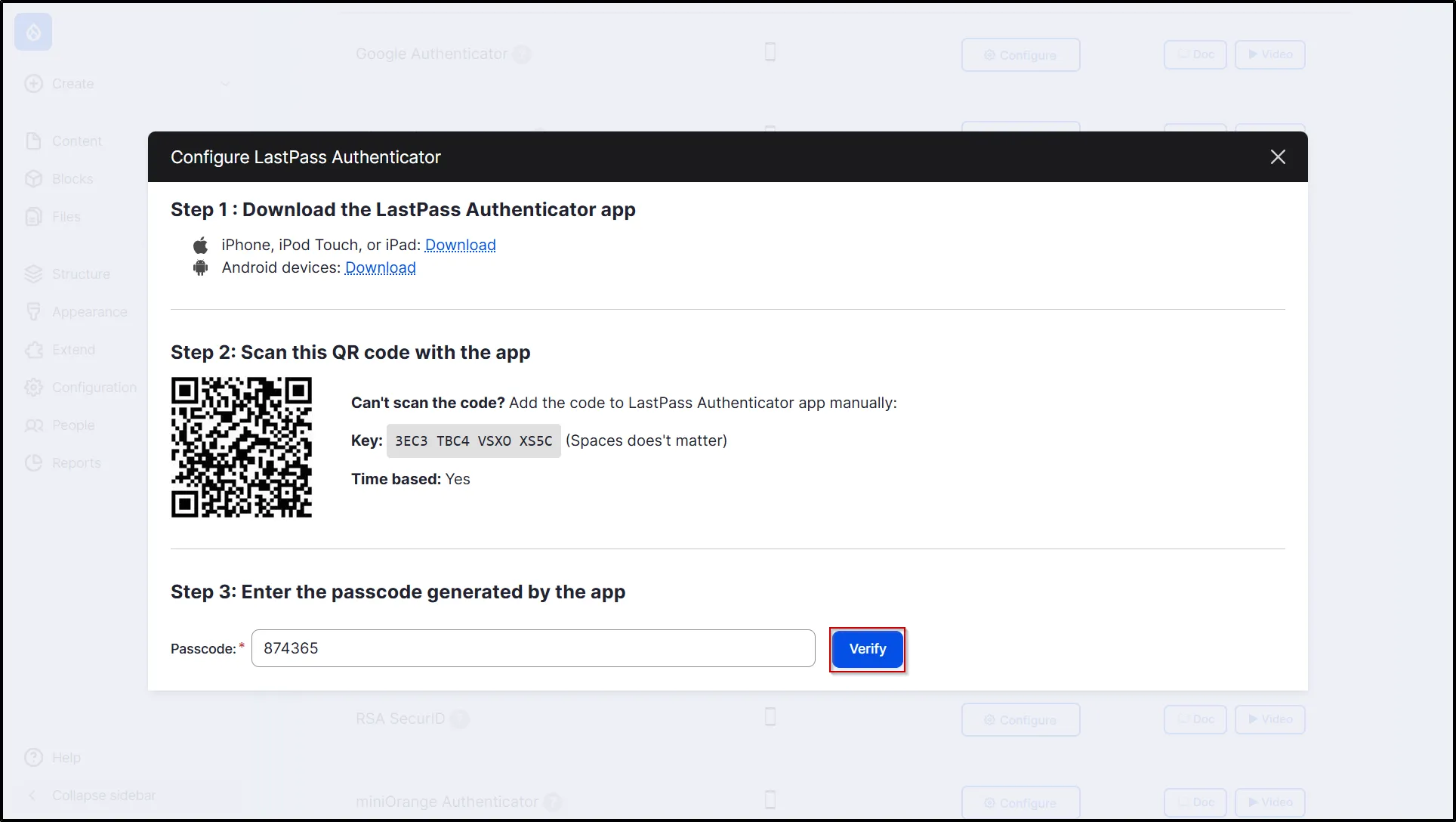Click the QR code image
The width and height of the screenshot is (1456, 822).
pos(242,447)
